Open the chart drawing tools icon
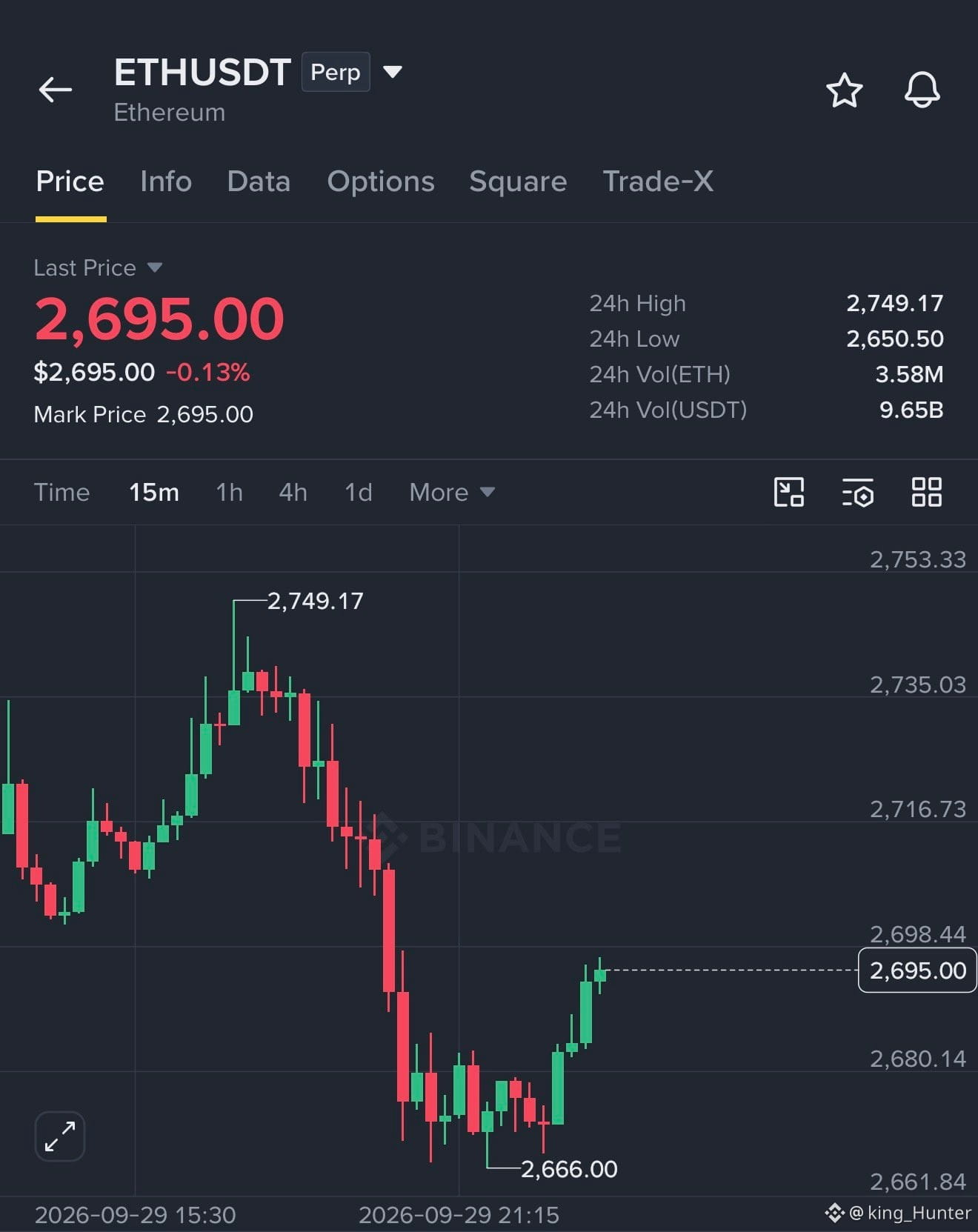The height and width of the screenshot is (1232, 978). [x=789, y=492]
